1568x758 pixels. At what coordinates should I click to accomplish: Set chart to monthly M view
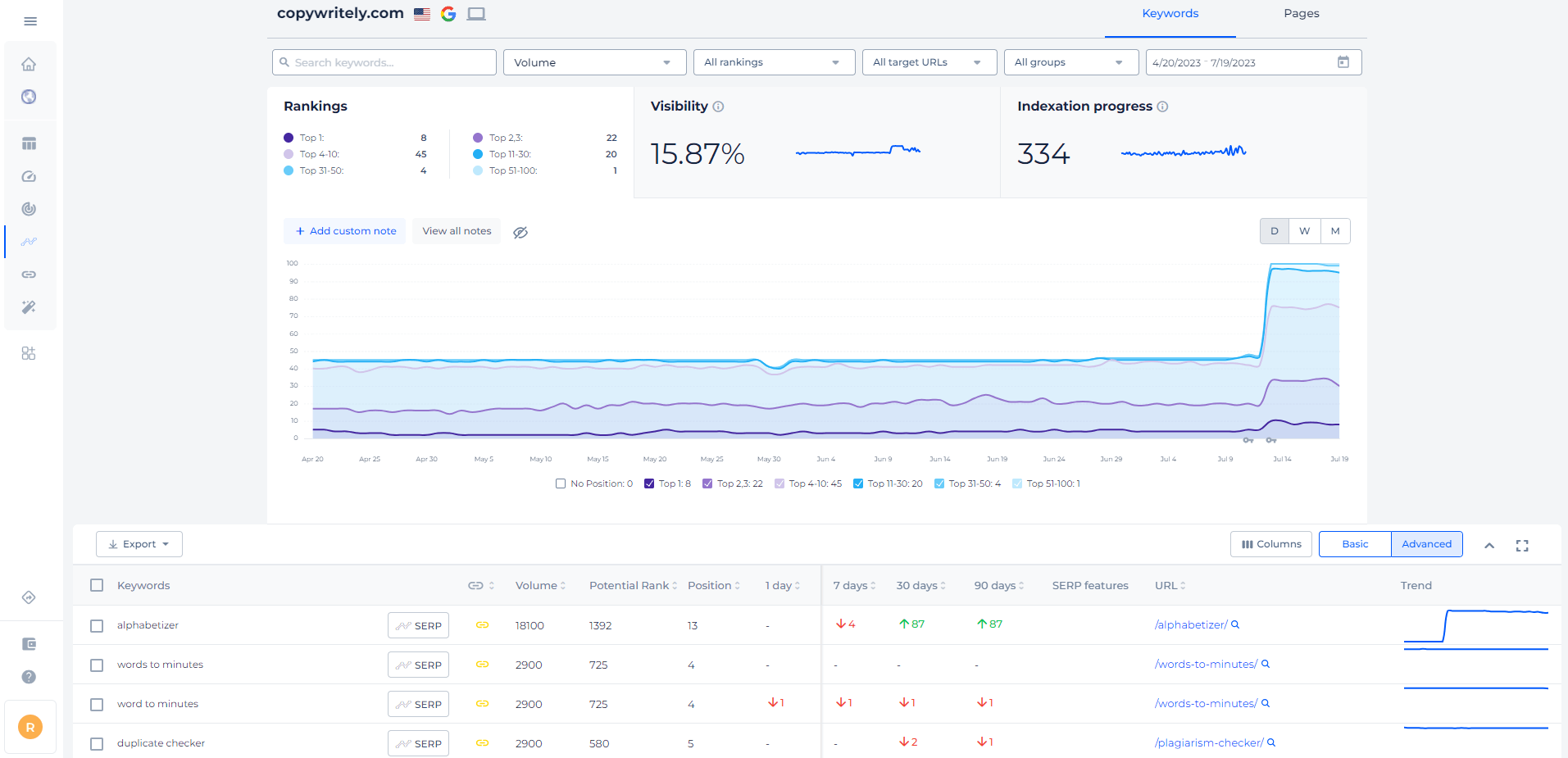(1335, 231)
